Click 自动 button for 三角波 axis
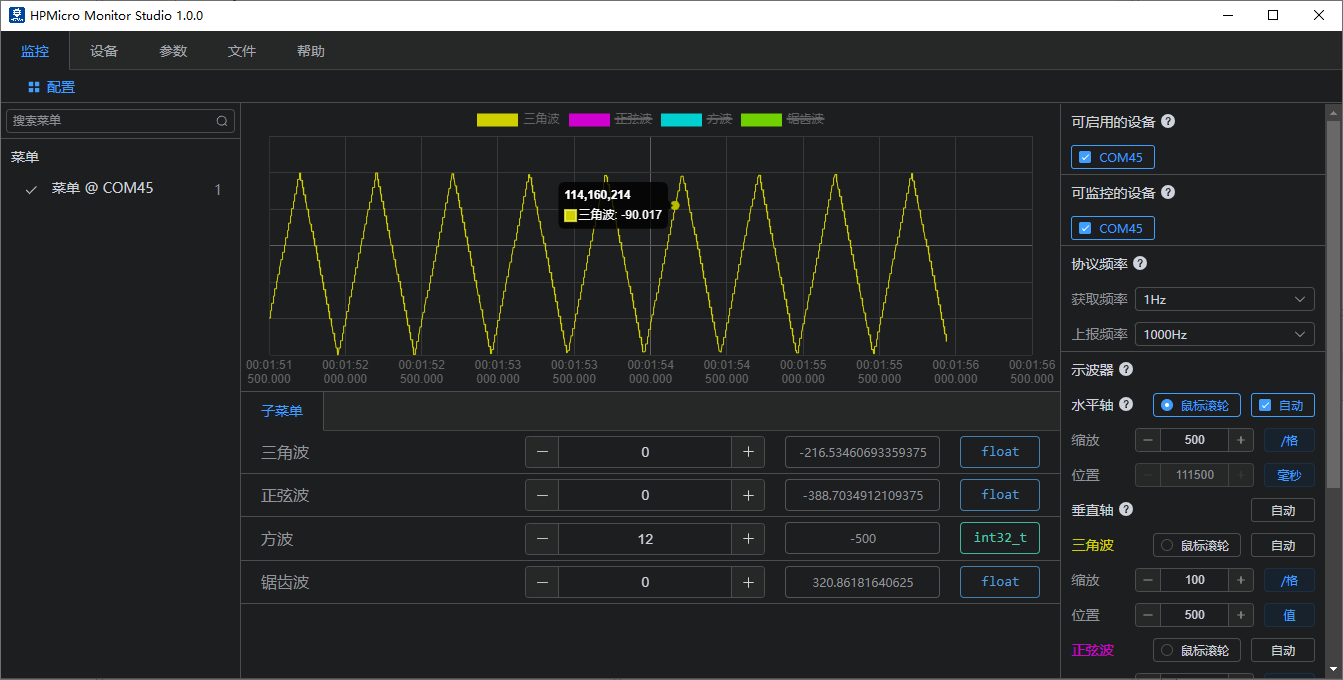 click(1283, 545)
